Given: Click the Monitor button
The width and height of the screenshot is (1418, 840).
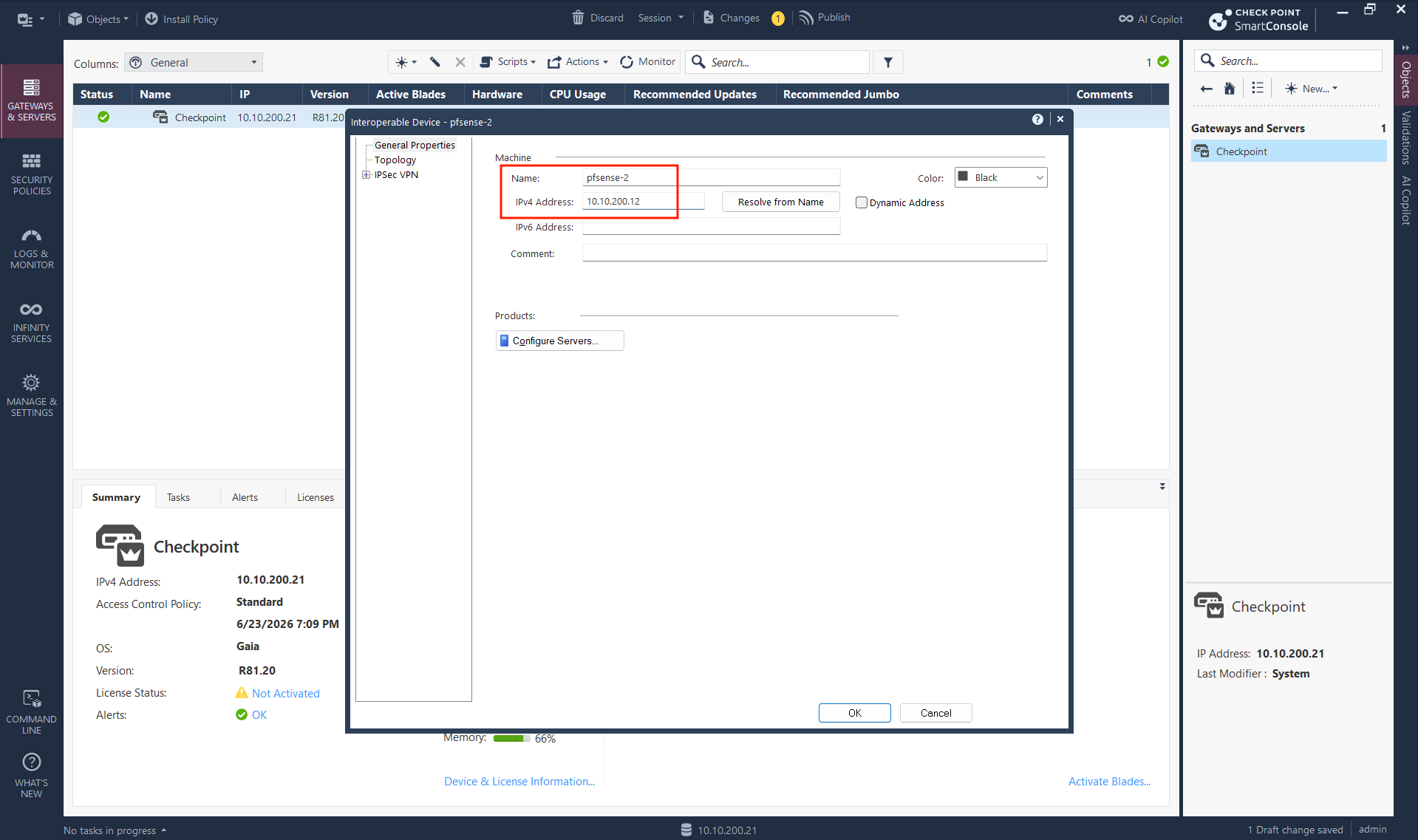Looking at the screenshot, I should coord(647,62).
